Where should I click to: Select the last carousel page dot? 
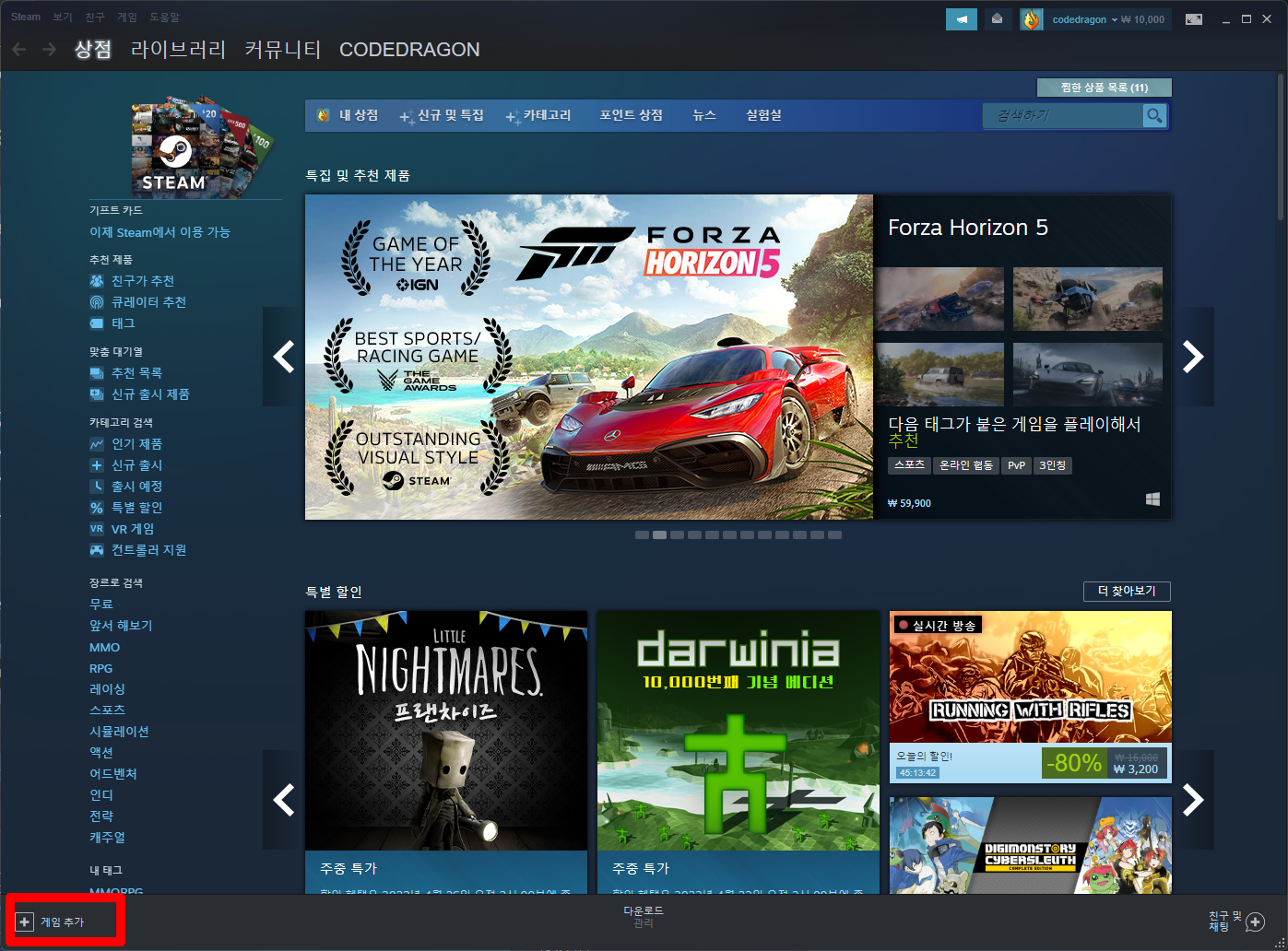[834, 534]
